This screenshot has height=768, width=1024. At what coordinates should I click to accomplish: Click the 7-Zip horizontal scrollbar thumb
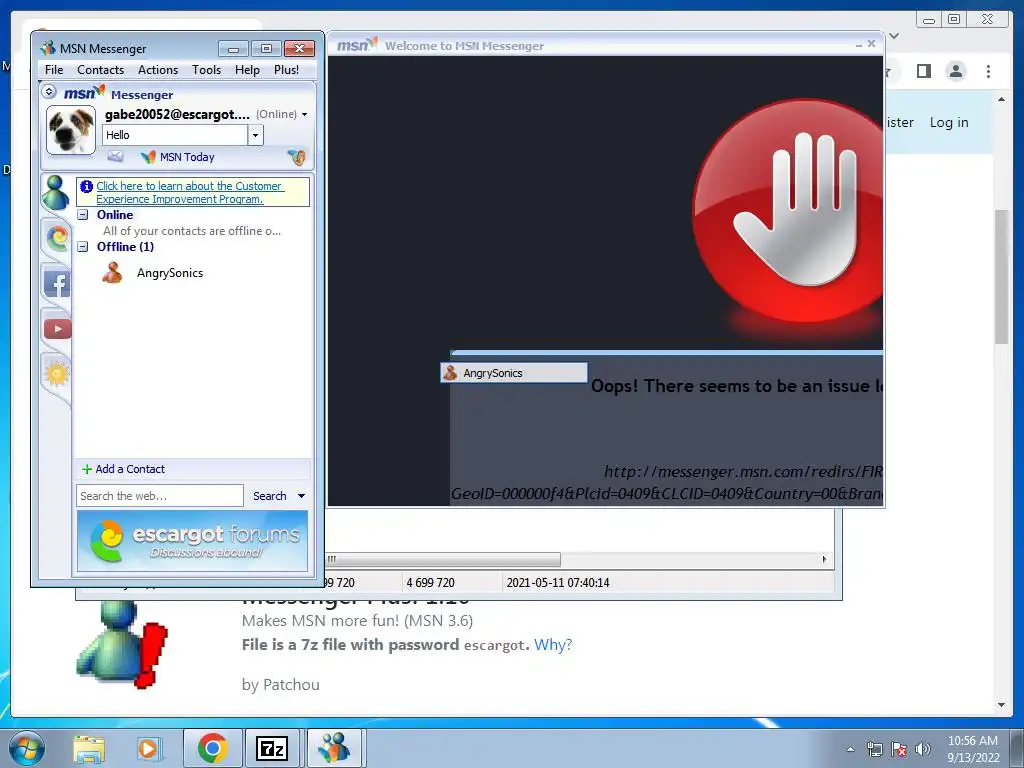click(x=443, y=560)
